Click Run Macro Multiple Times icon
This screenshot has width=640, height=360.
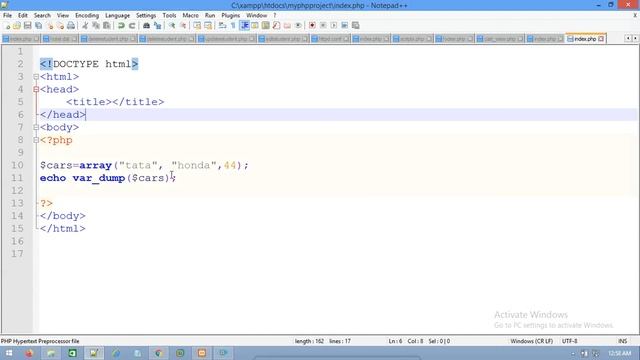[344, 26]
